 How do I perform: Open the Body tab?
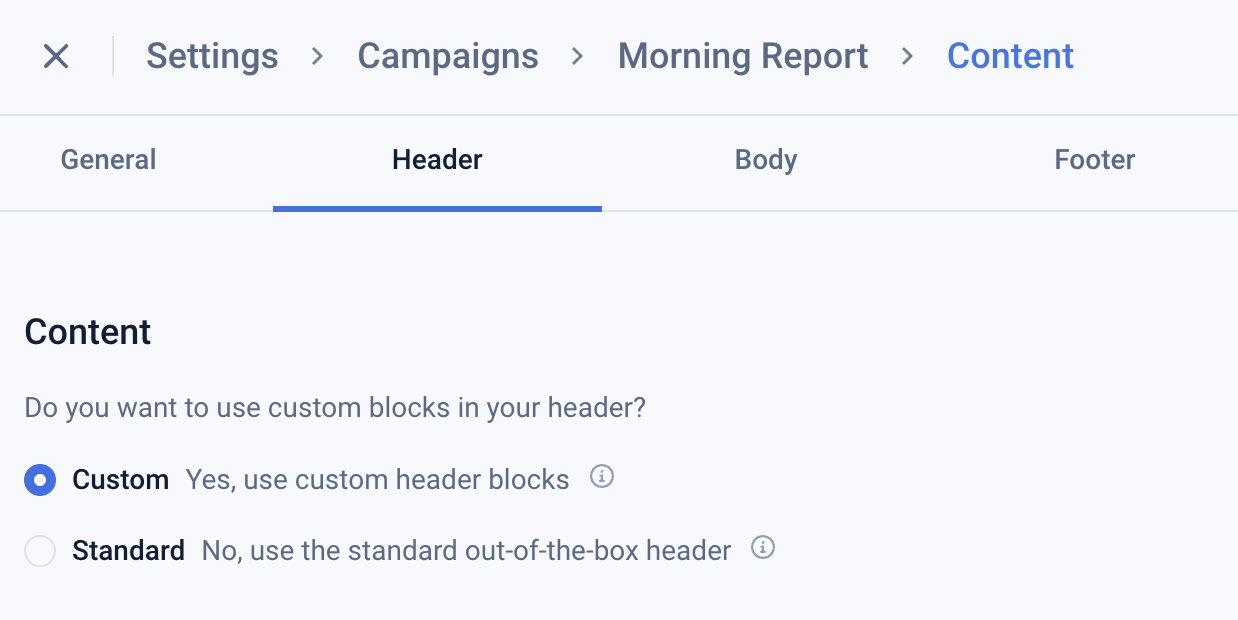tap(766, 160)
